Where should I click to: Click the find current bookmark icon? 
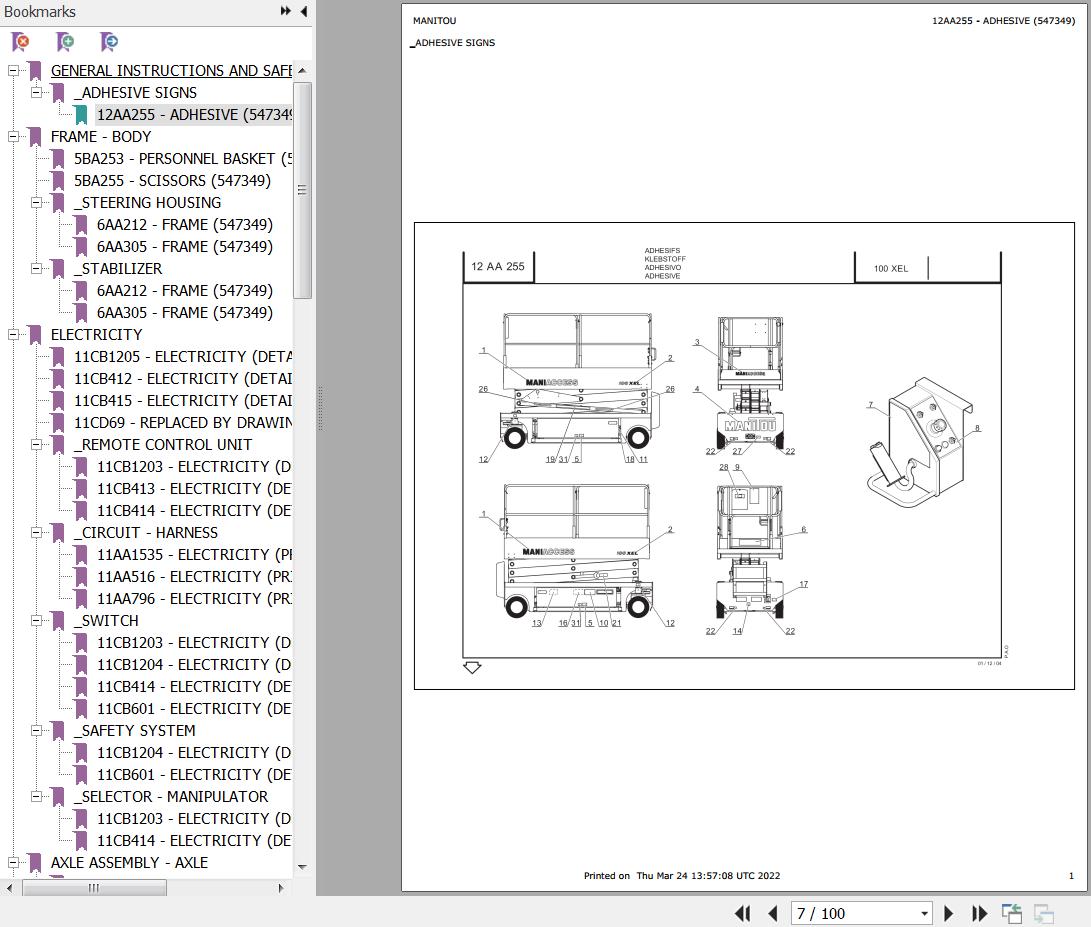[x=109, y=42]
